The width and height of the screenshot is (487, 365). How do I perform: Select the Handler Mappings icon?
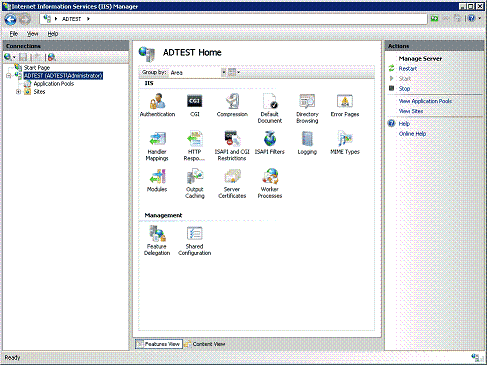click(157, 146)
